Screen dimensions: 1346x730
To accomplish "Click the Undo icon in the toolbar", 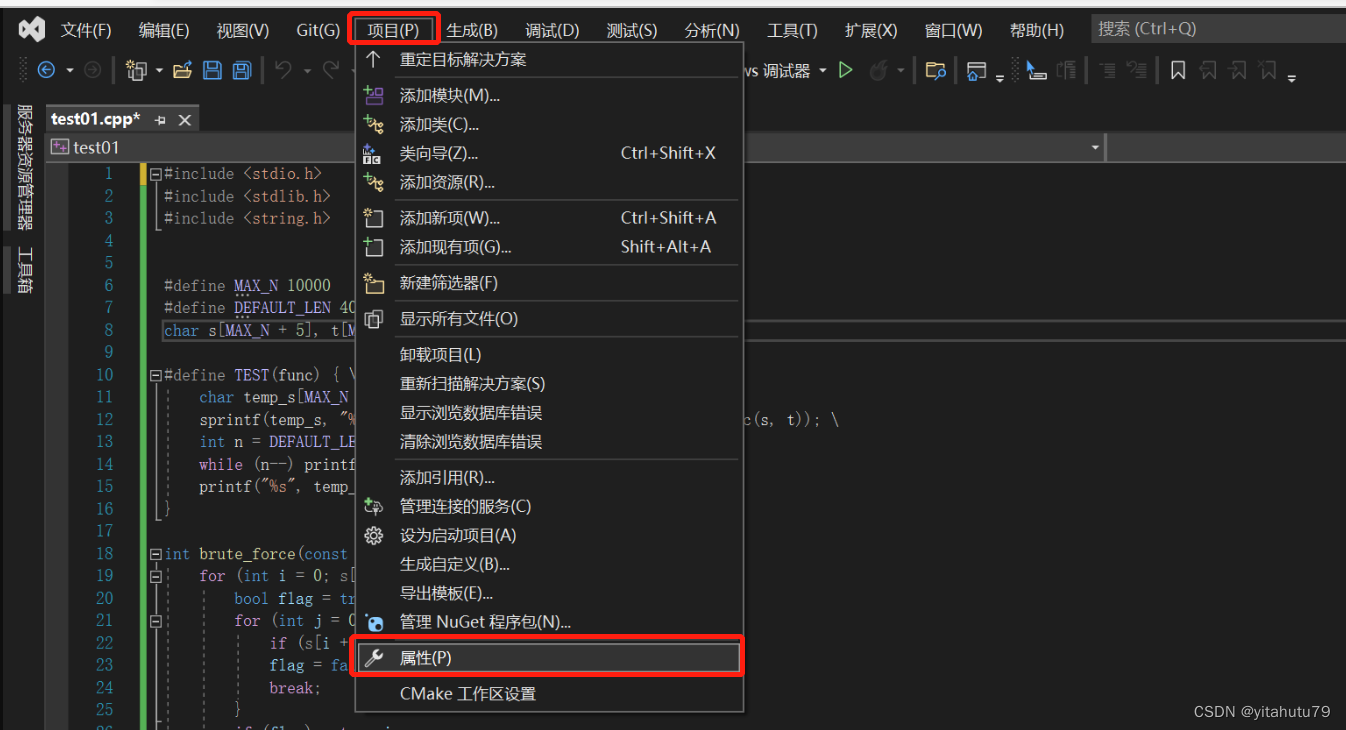I will point(282,69).
